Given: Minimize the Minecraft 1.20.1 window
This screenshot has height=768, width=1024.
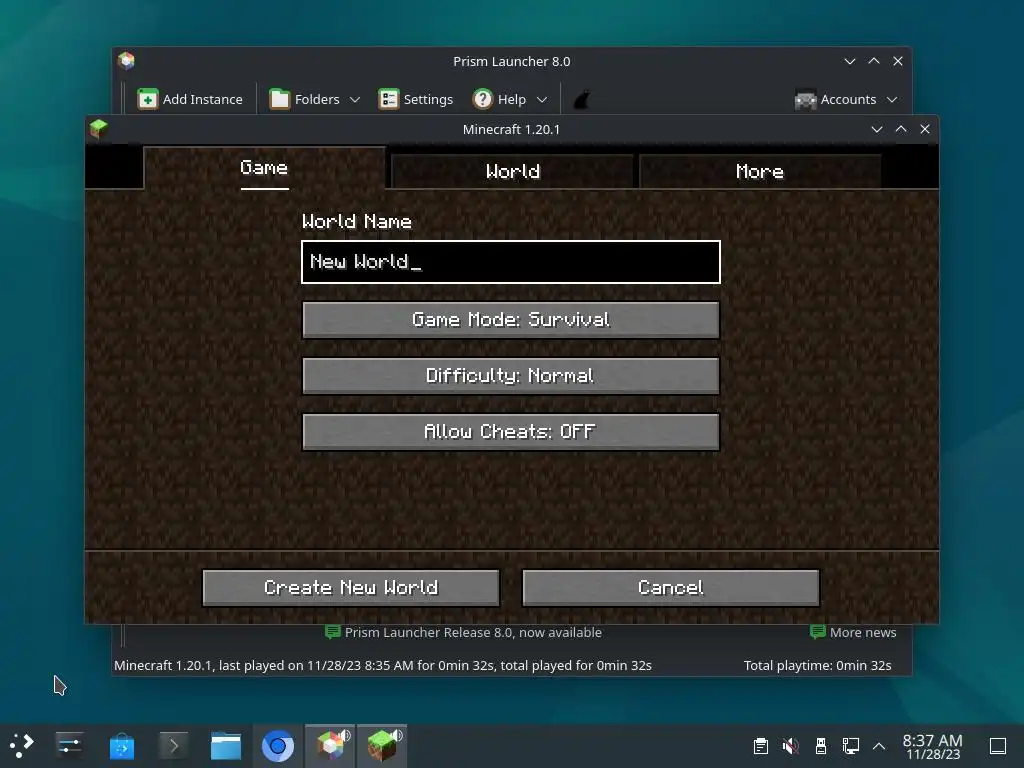Looking at the screenshot, I should click(x=877, y=129).
